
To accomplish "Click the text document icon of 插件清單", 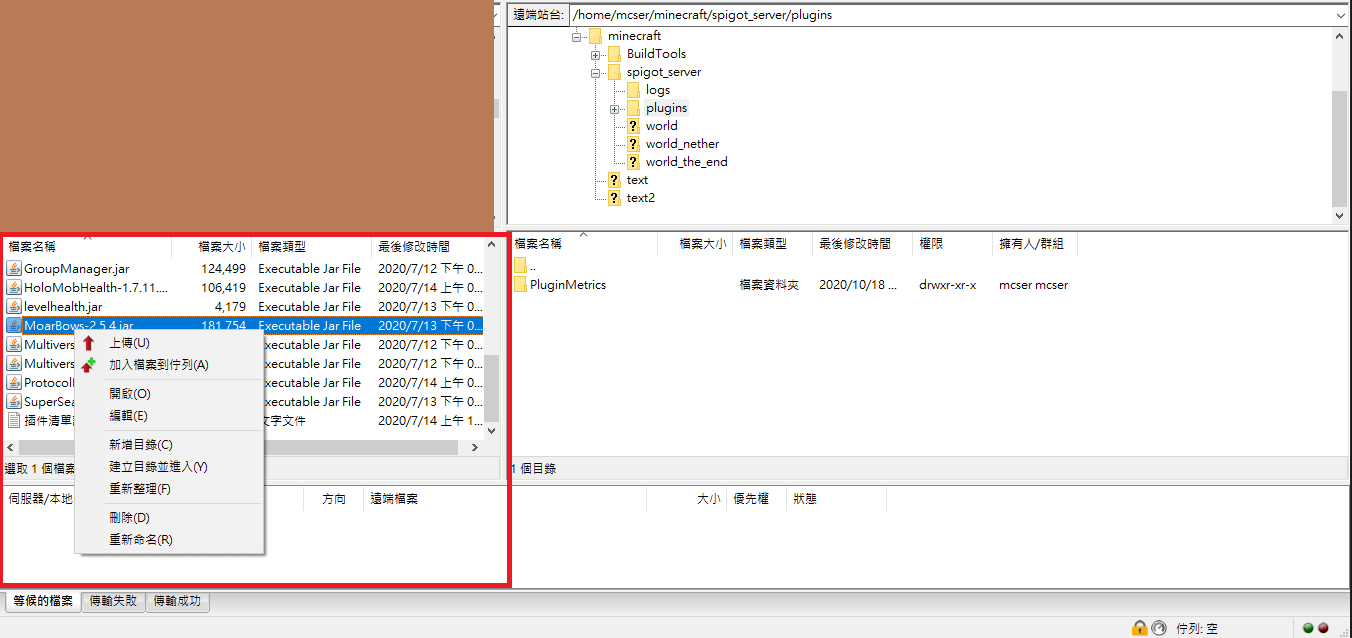I will (13, 420).
